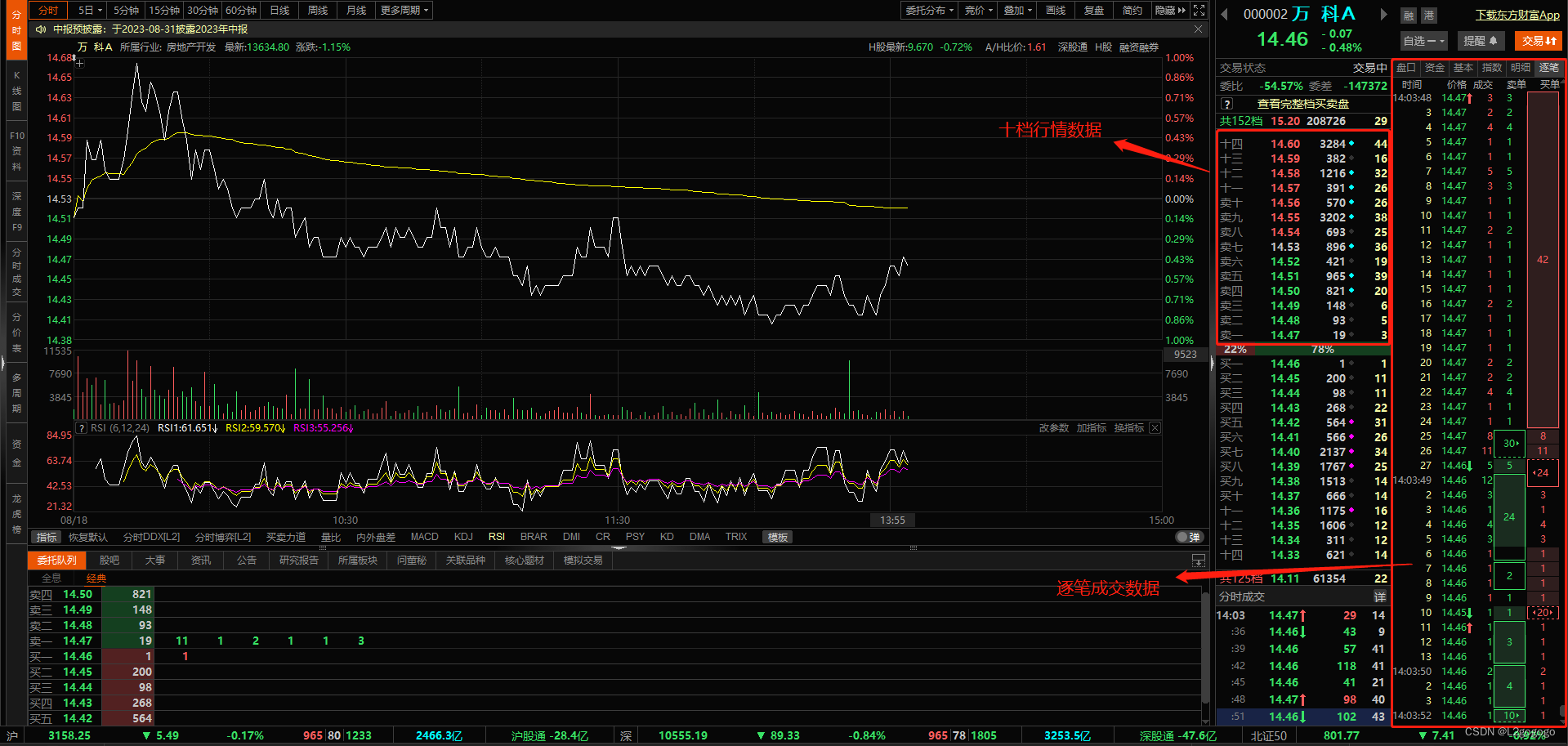Image resolution: width=1568 pixels, height=746 pixels.
Task: Open the 深度F9 sidebar item
Action: [16, 212]
